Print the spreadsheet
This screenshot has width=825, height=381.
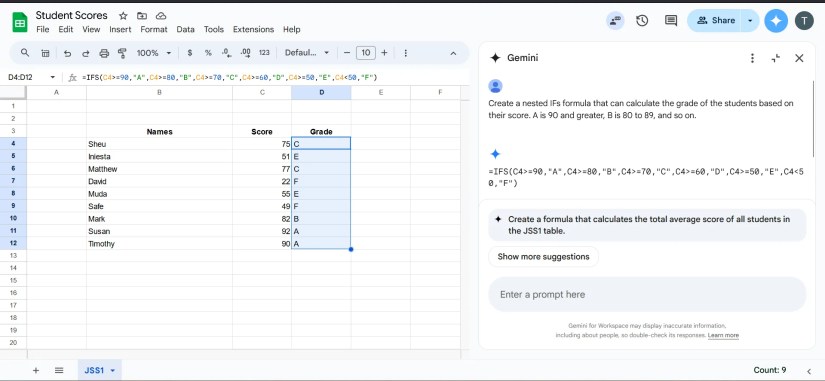(x=104, y=53)
